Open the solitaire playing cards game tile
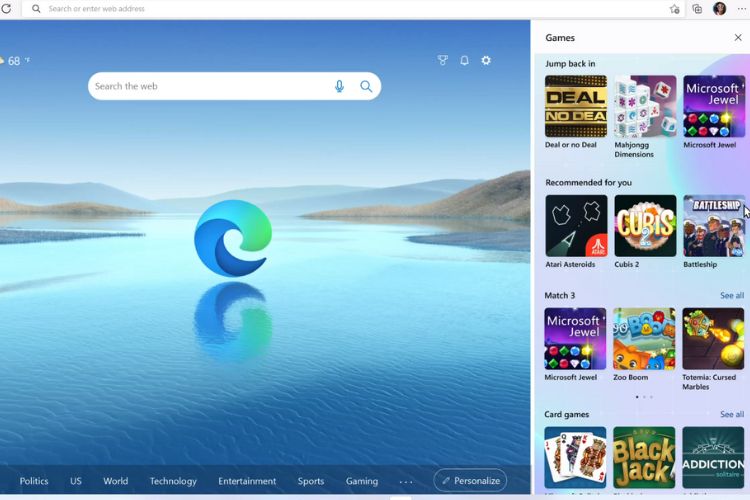This screenshot has width=750, height=500. point(575,457)
